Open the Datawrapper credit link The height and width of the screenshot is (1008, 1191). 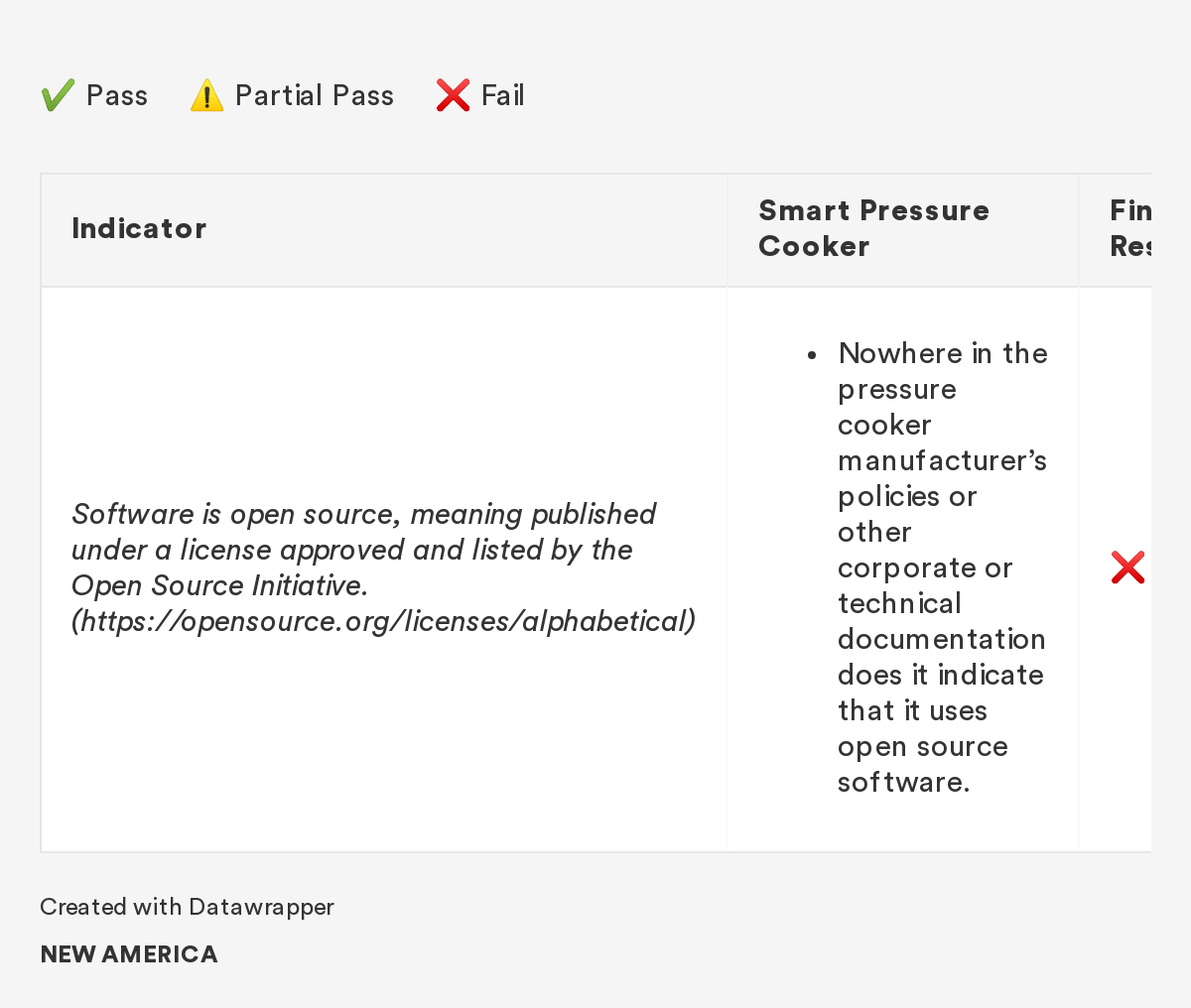click(261, 907)
